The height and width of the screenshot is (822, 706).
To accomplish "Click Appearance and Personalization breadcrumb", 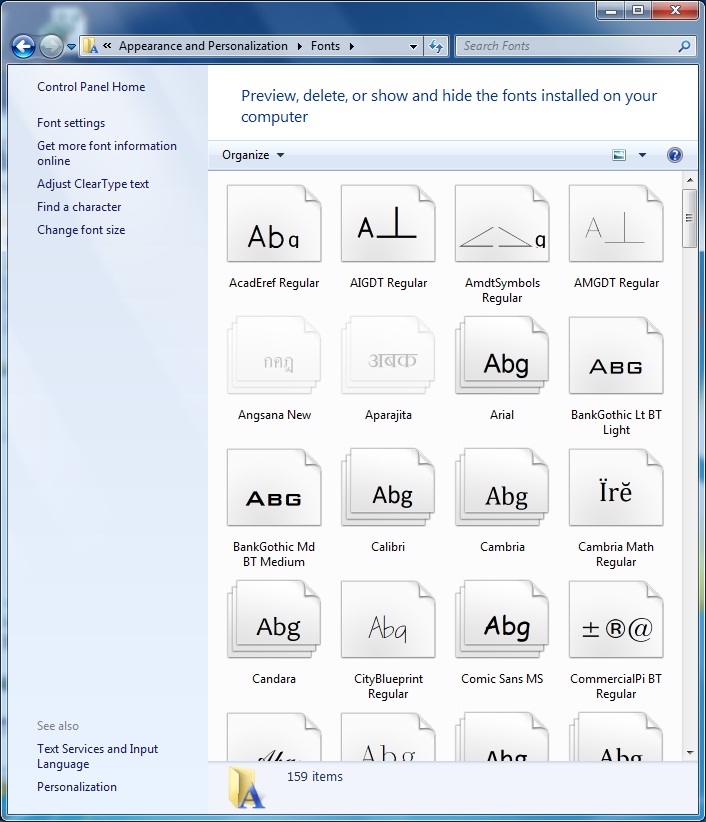I will pyautogui.click(x=203, y=46).
